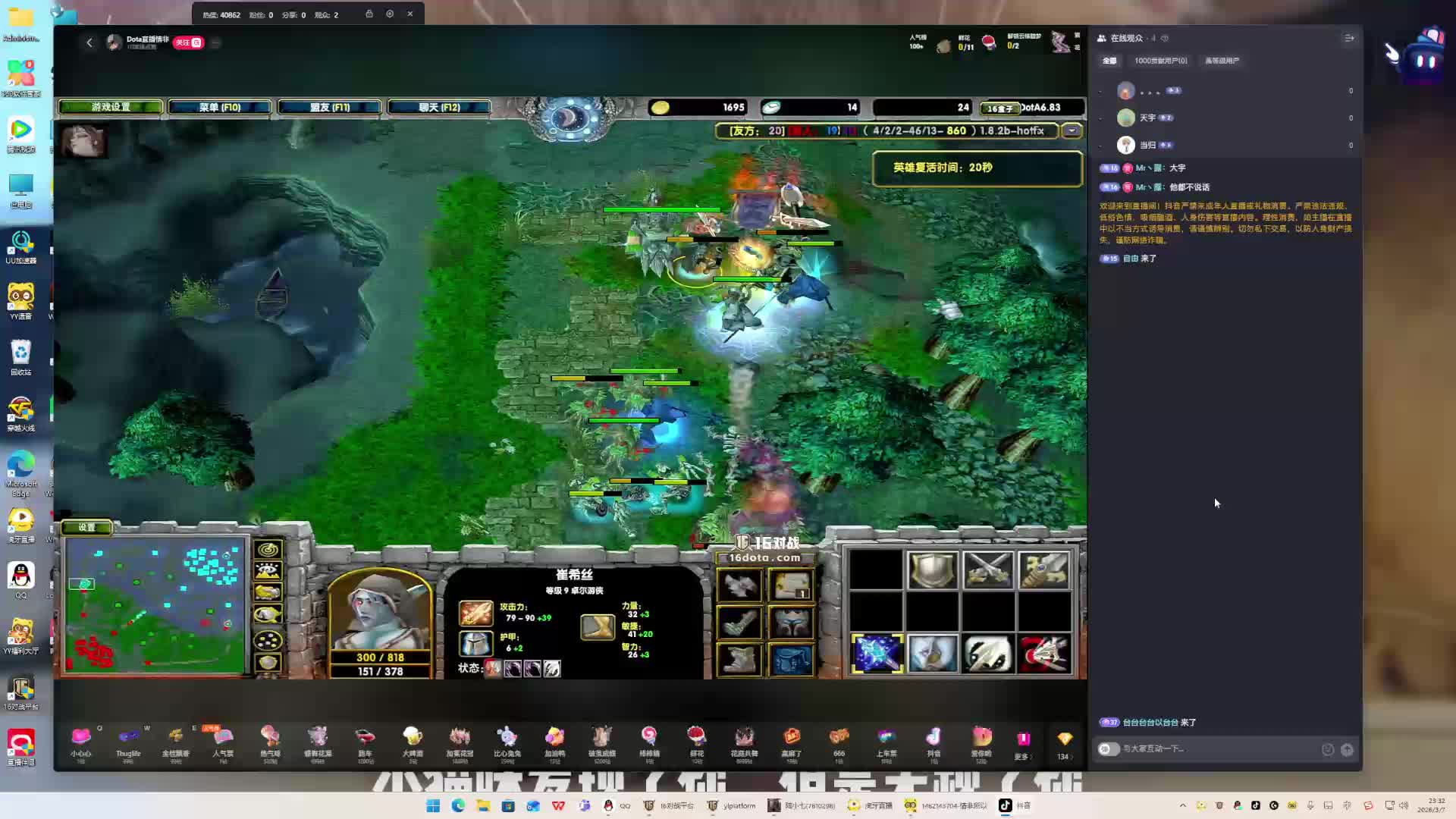1456x819 pixels.
Task: Toggle the 关注 follow button
Action: click(x=188, y=42)
